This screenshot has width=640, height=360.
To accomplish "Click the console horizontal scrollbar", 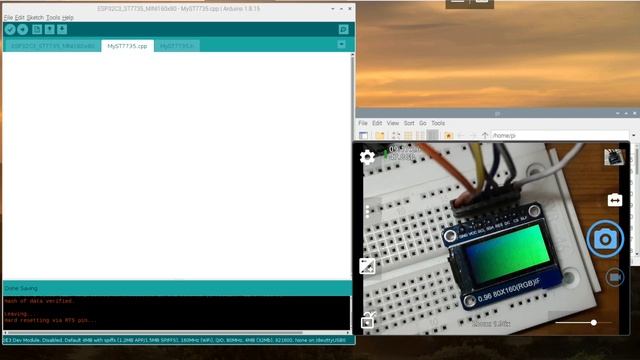I will click(176, 333).
